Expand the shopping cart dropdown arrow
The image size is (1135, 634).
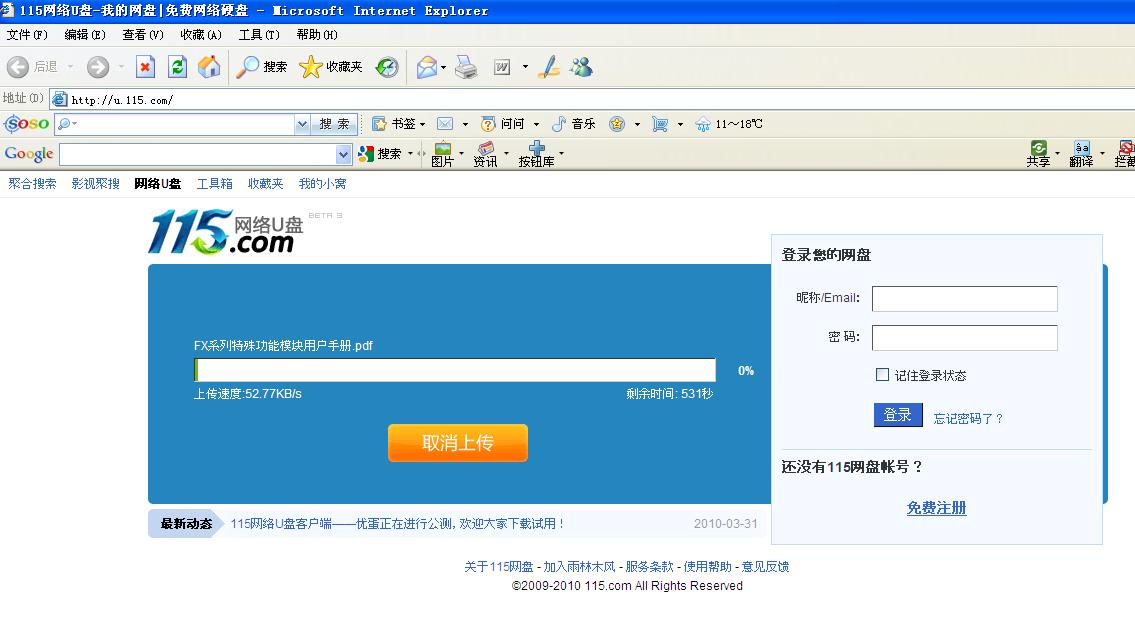(680, 124)
